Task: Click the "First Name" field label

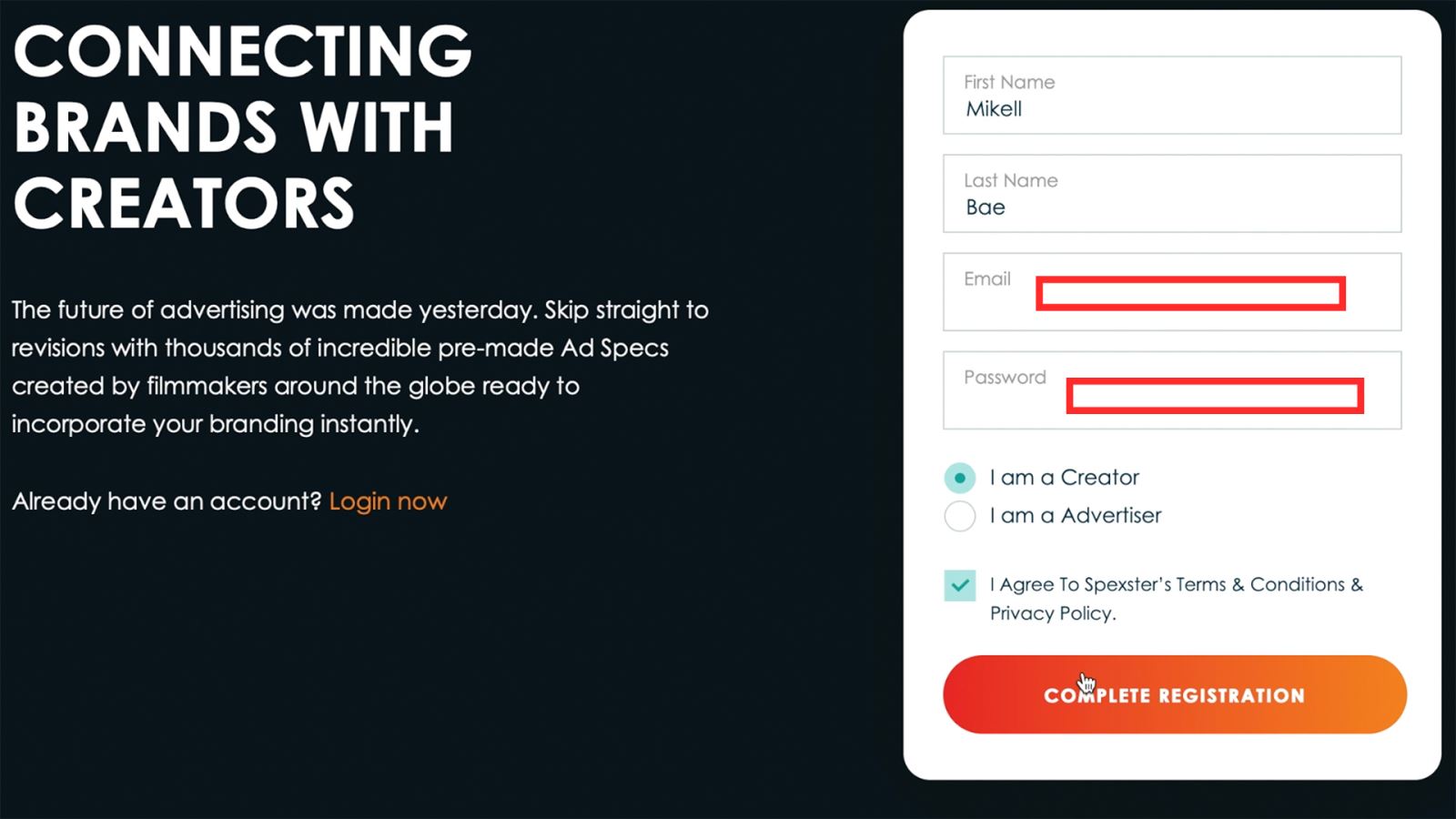Action: click(x=1009, y=82)
